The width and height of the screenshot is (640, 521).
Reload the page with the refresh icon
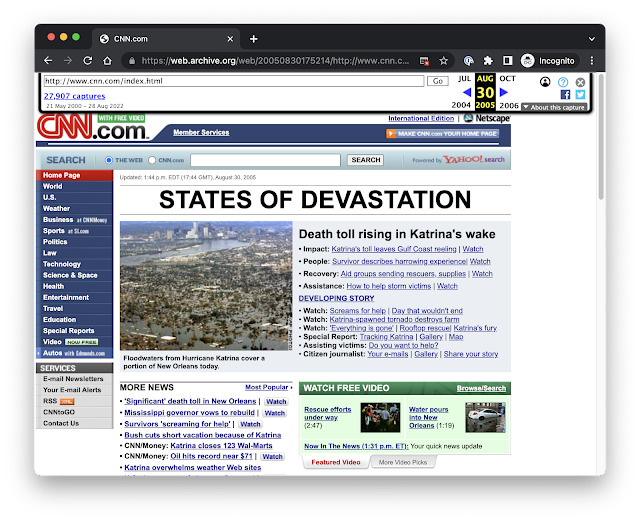(87, 61)
